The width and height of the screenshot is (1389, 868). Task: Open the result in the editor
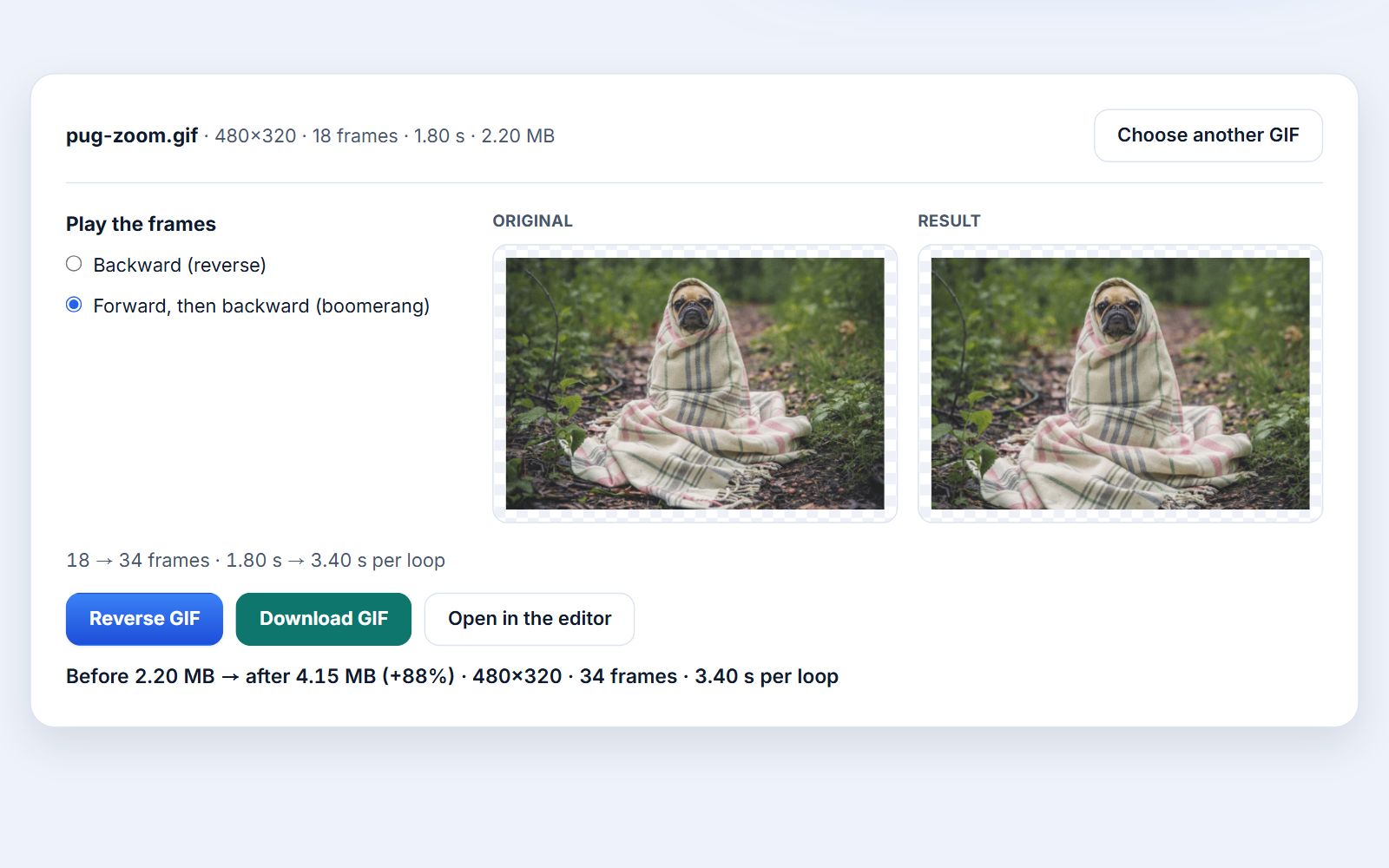pos(530,619)
